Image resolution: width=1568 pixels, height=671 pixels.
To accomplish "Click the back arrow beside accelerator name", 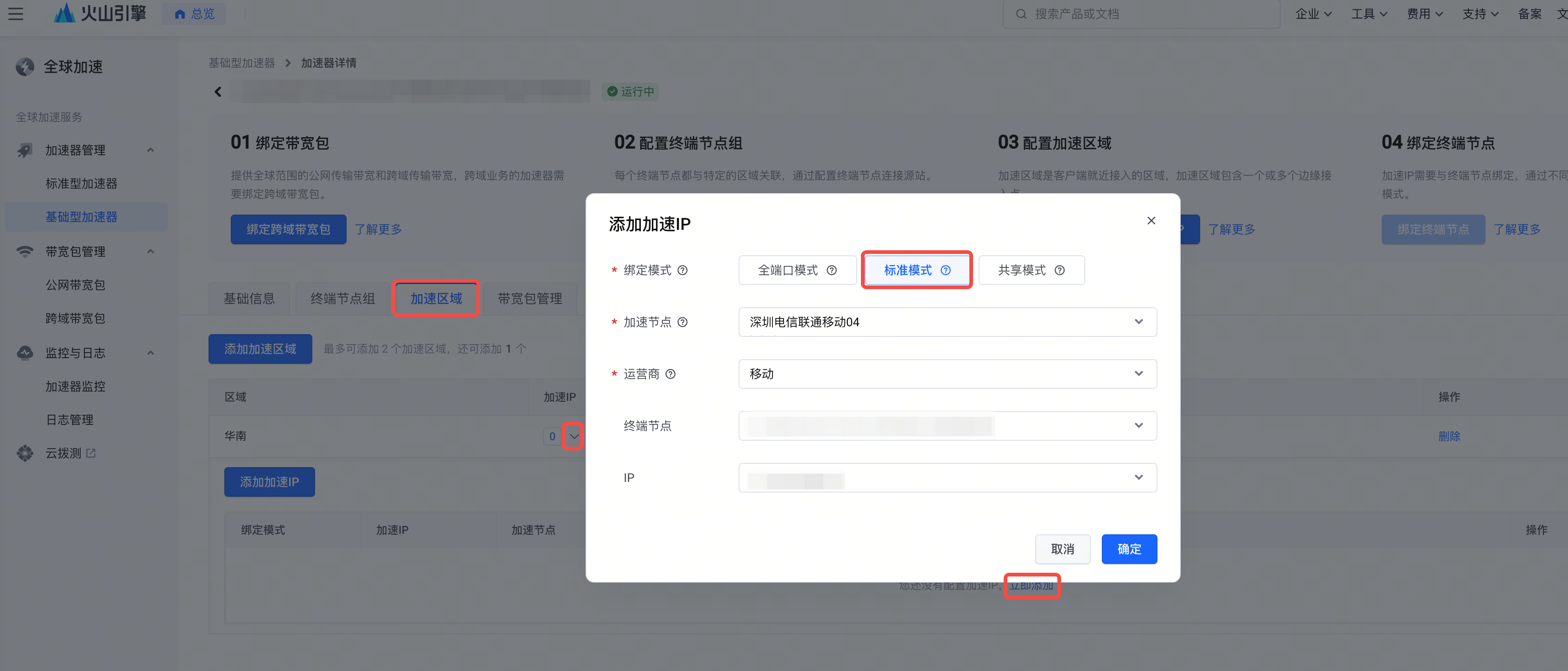I will click(x=218, y=92).
